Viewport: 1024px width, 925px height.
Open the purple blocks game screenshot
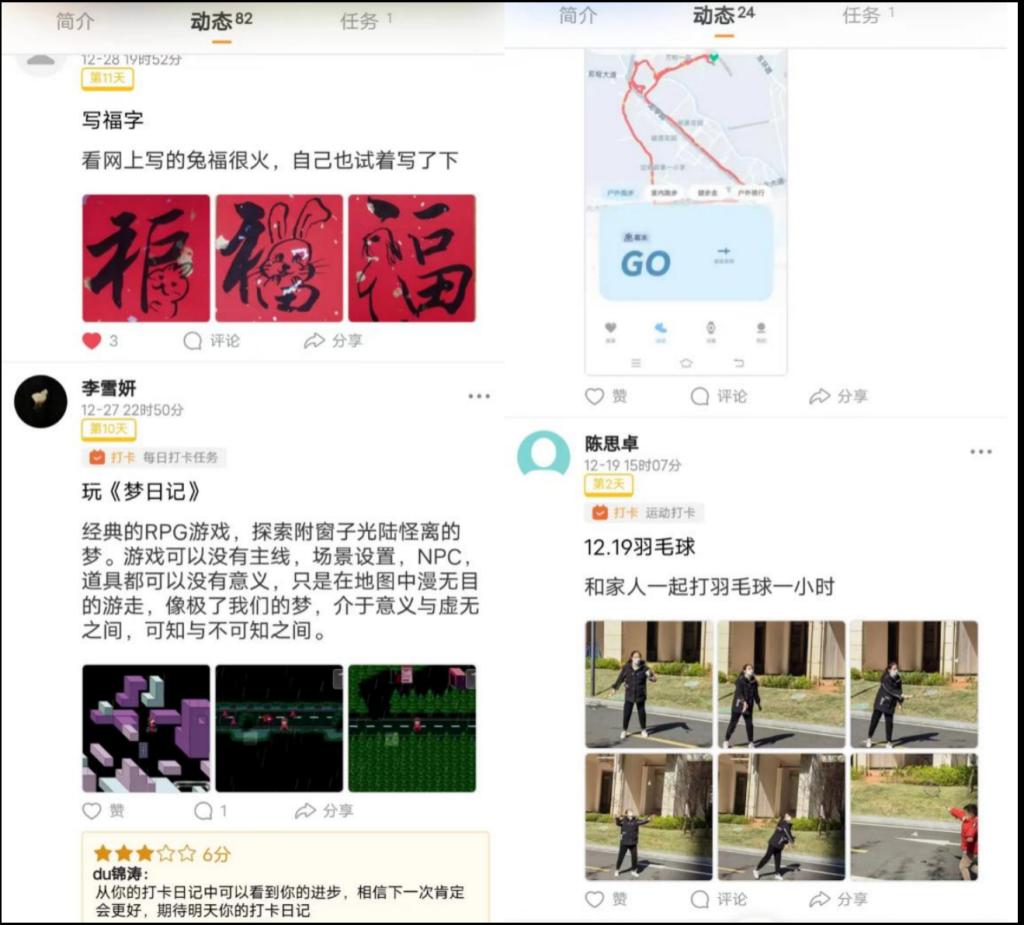pyautogui.click(x=146, y=728)
